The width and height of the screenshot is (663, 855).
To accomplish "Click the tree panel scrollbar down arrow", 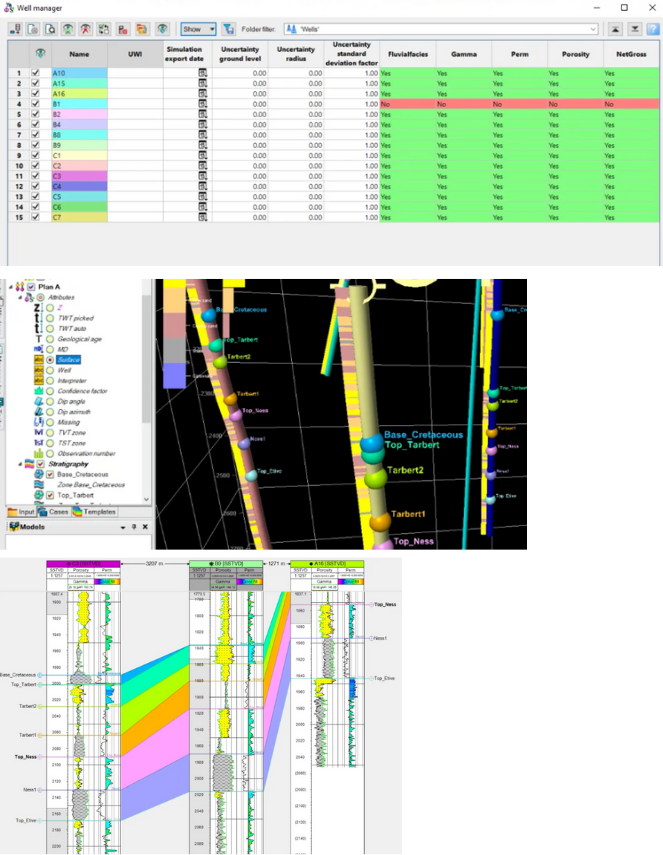I will coord(146,499).
